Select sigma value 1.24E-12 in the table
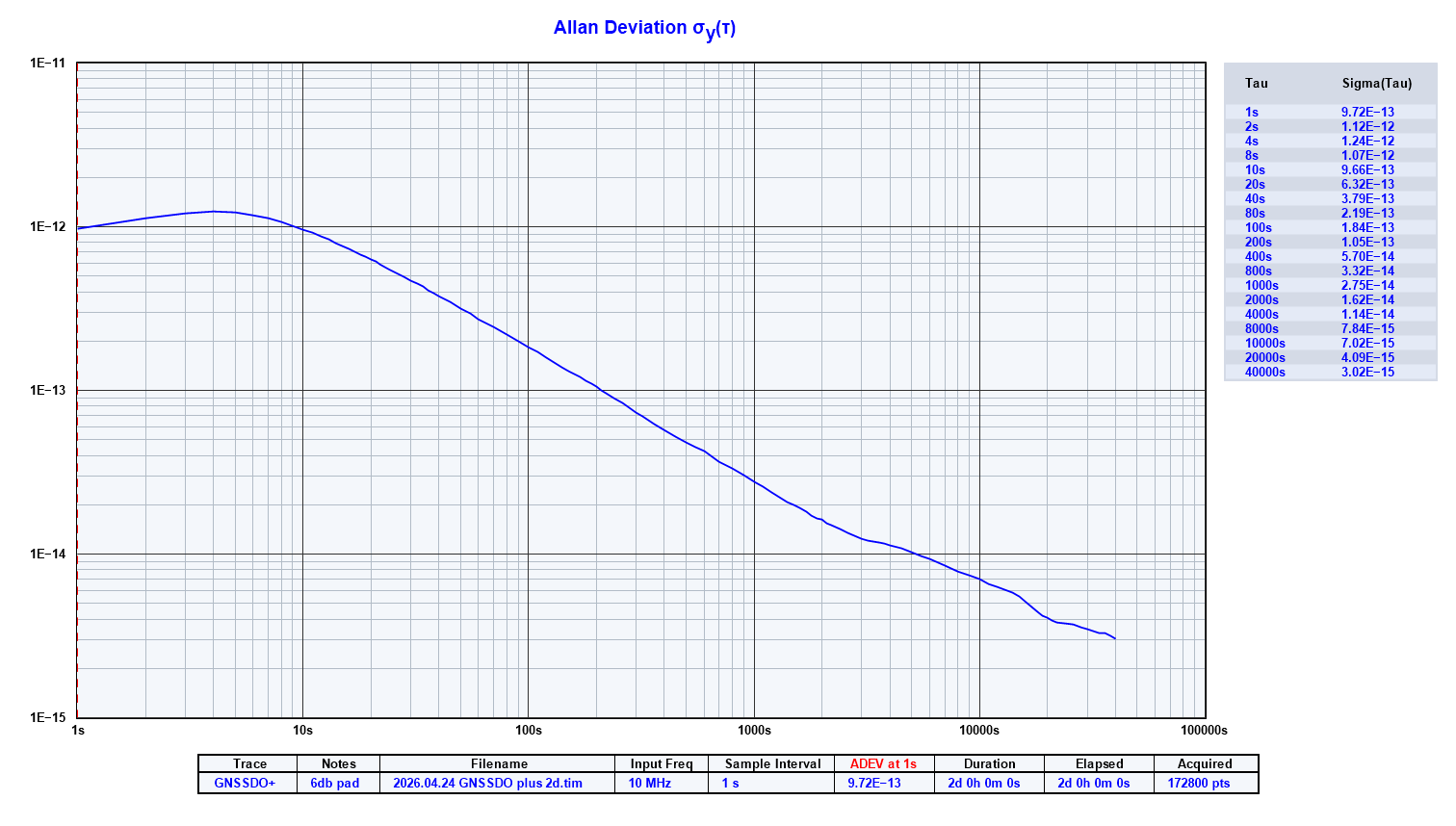 (x=1366, y=141)
